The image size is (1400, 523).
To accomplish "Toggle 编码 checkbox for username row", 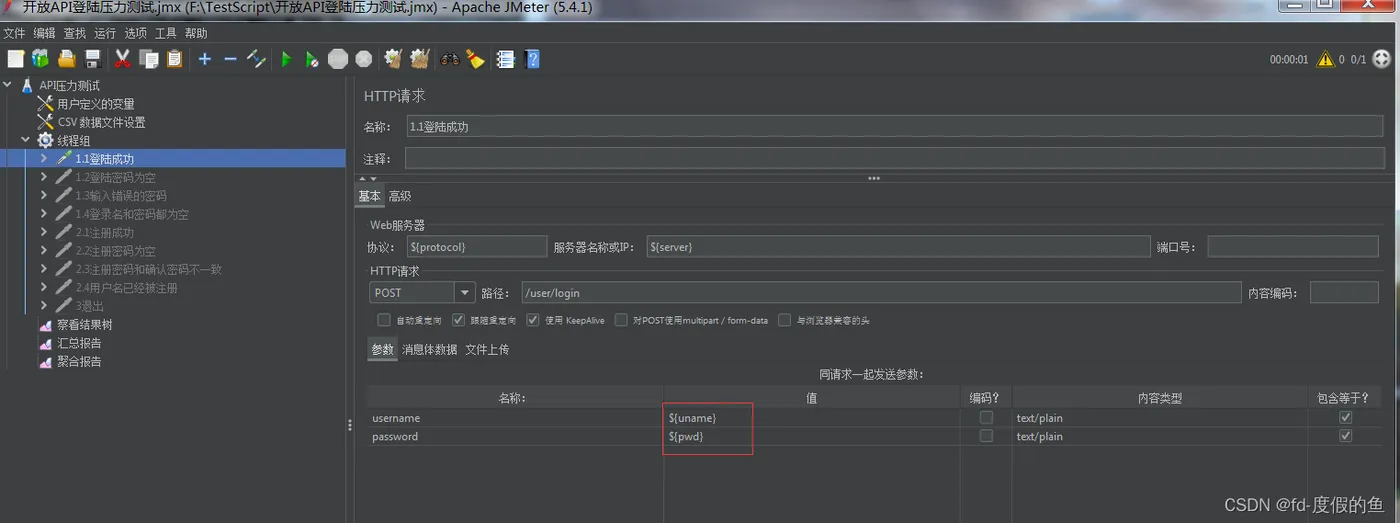I will (986, 418).
